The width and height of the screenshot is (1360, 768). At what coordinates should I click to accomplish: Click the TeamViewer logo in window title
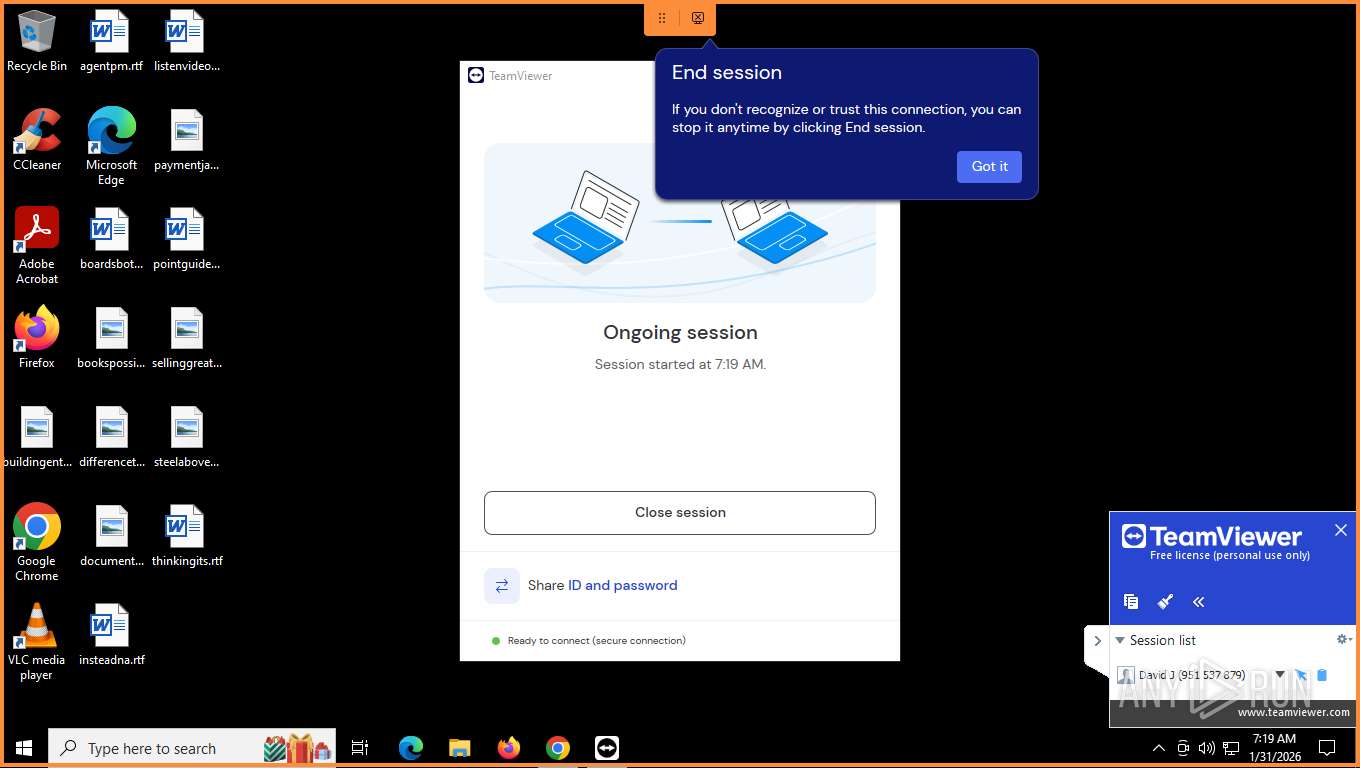pos(476,75)
